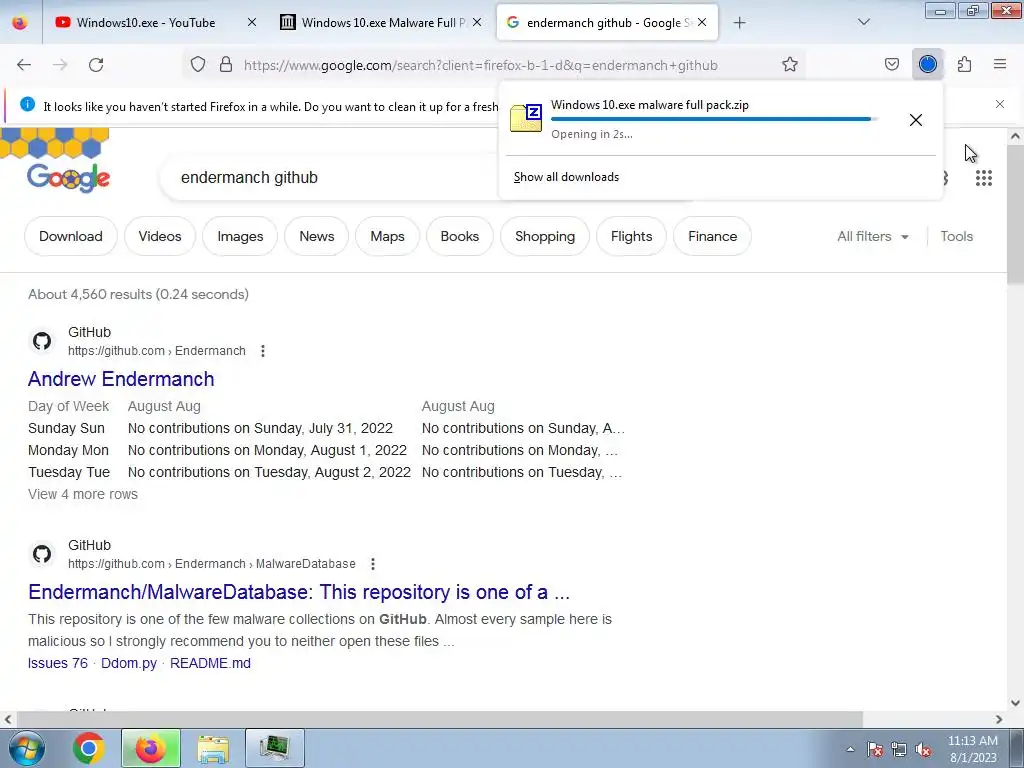Select the endermanch github Google Search tab
This screenshot has width=1024, height=768.
tap(607, 23)
